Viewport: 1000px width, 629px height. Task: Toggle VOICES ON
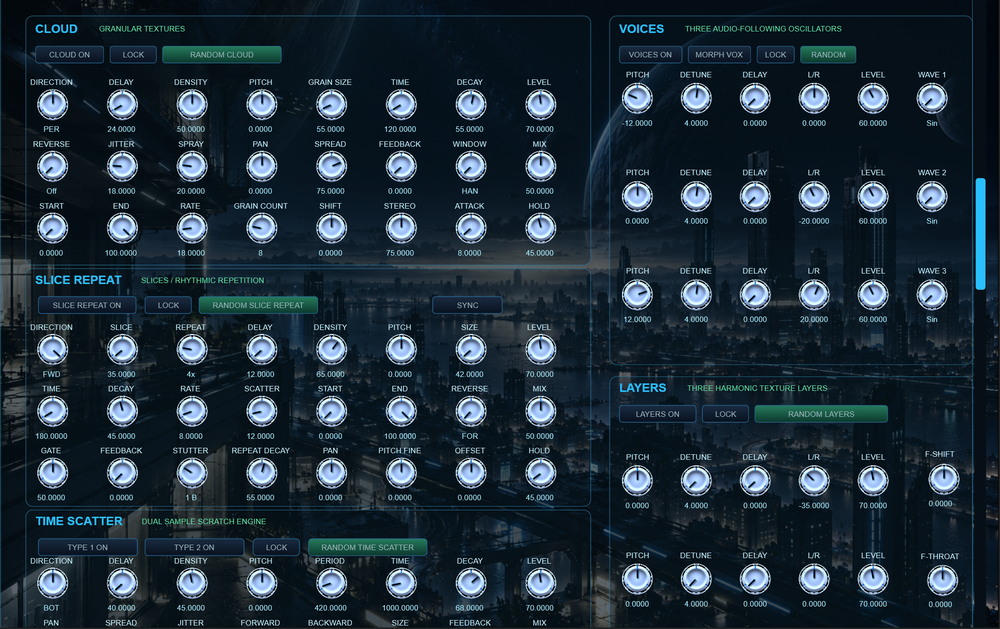tap(650, 55)
